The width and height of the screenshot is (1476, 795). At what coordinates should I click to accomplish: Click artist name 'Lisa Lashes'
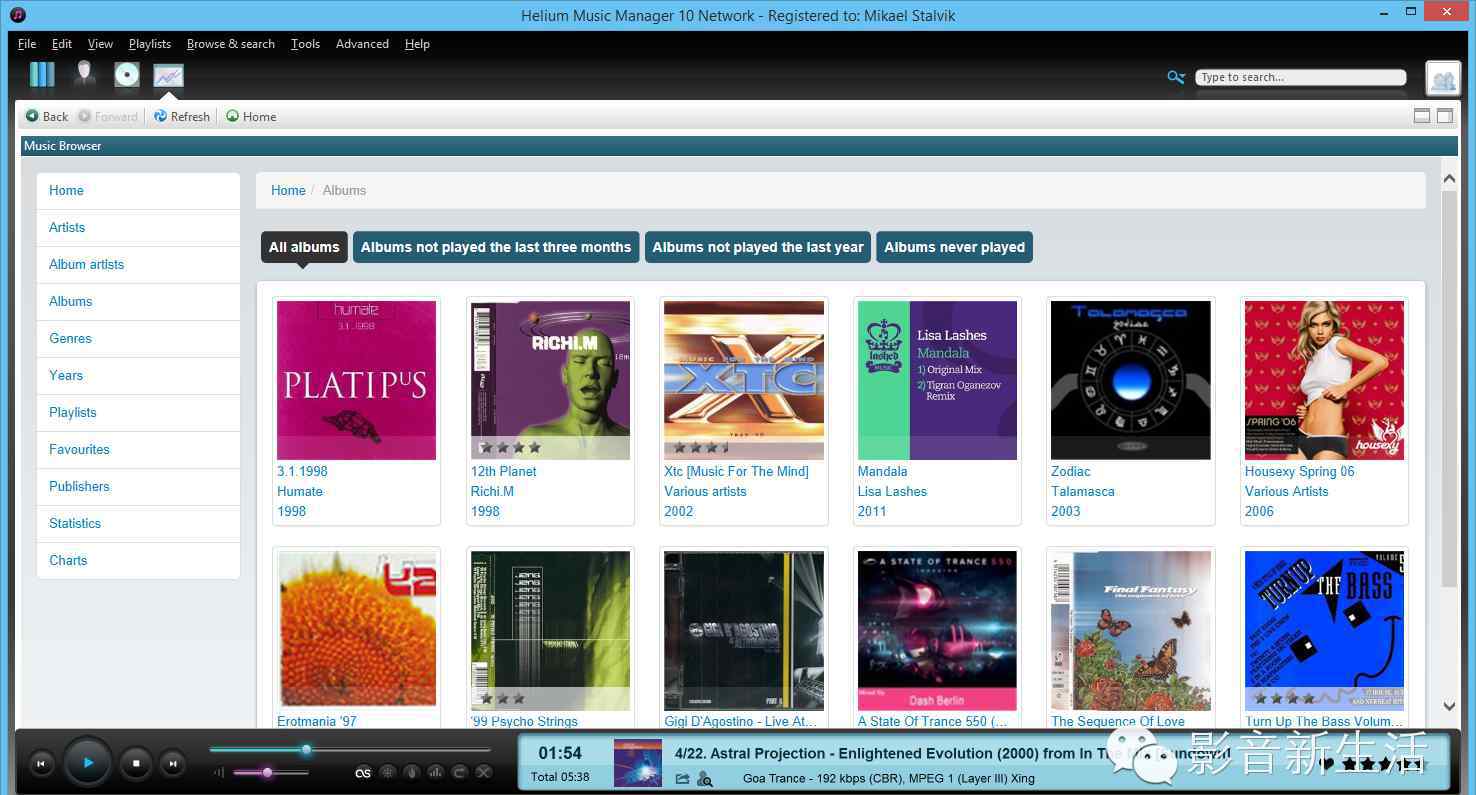pos(892,491)
